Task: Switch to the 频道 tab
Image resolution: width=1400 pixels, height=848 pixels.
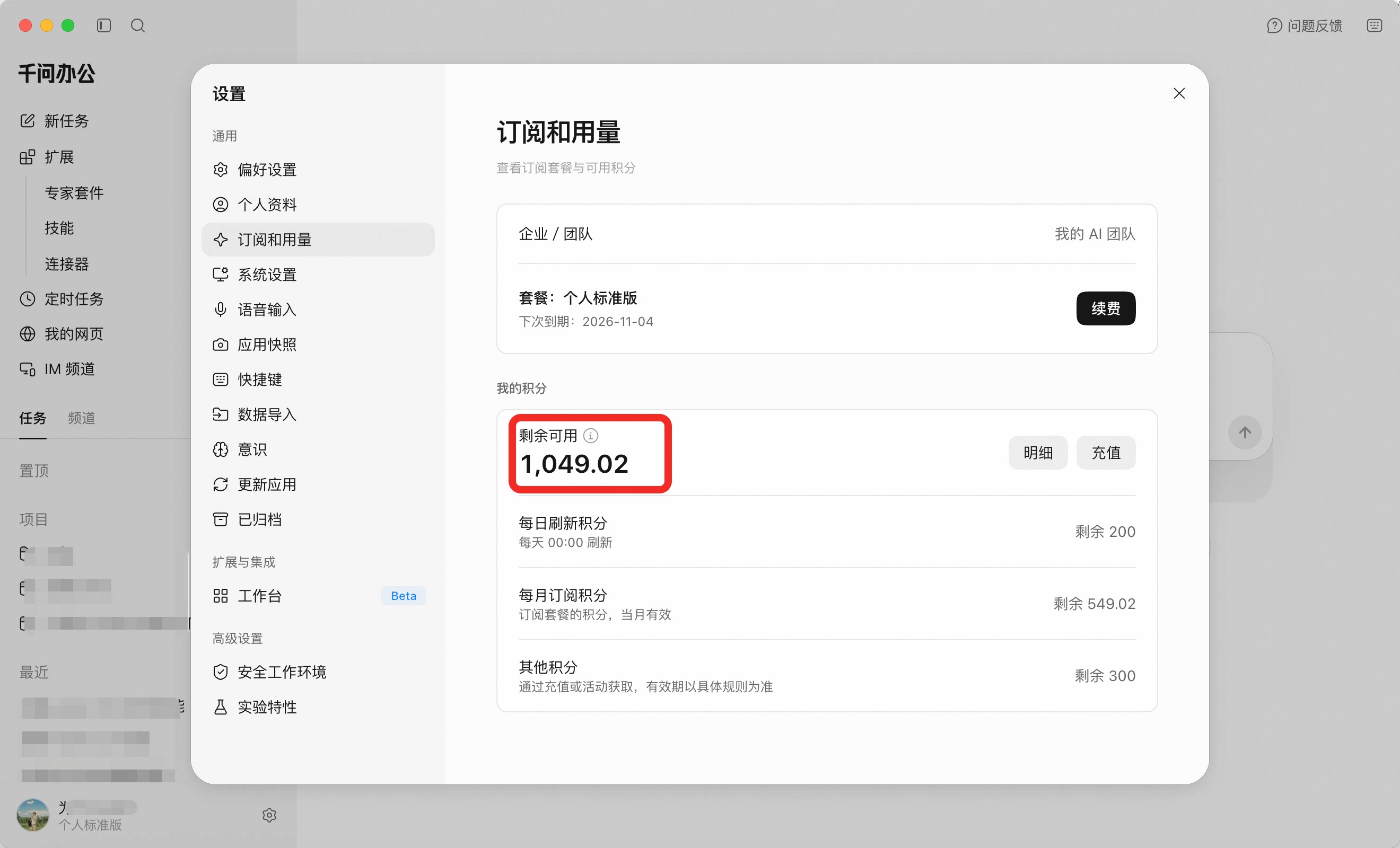Action: (x=82, y=419)
